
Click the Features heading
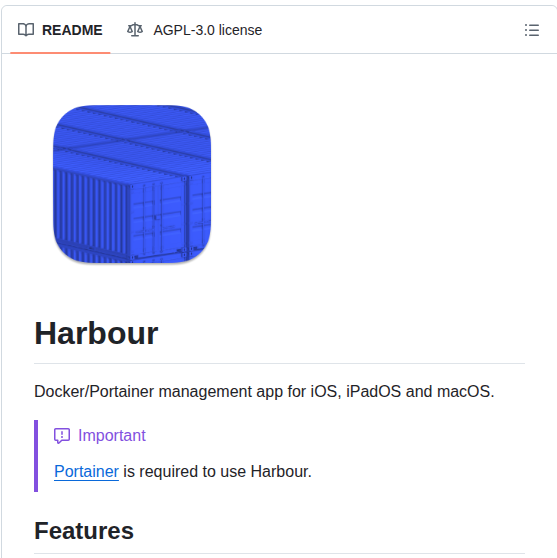(x=84, y=531)
